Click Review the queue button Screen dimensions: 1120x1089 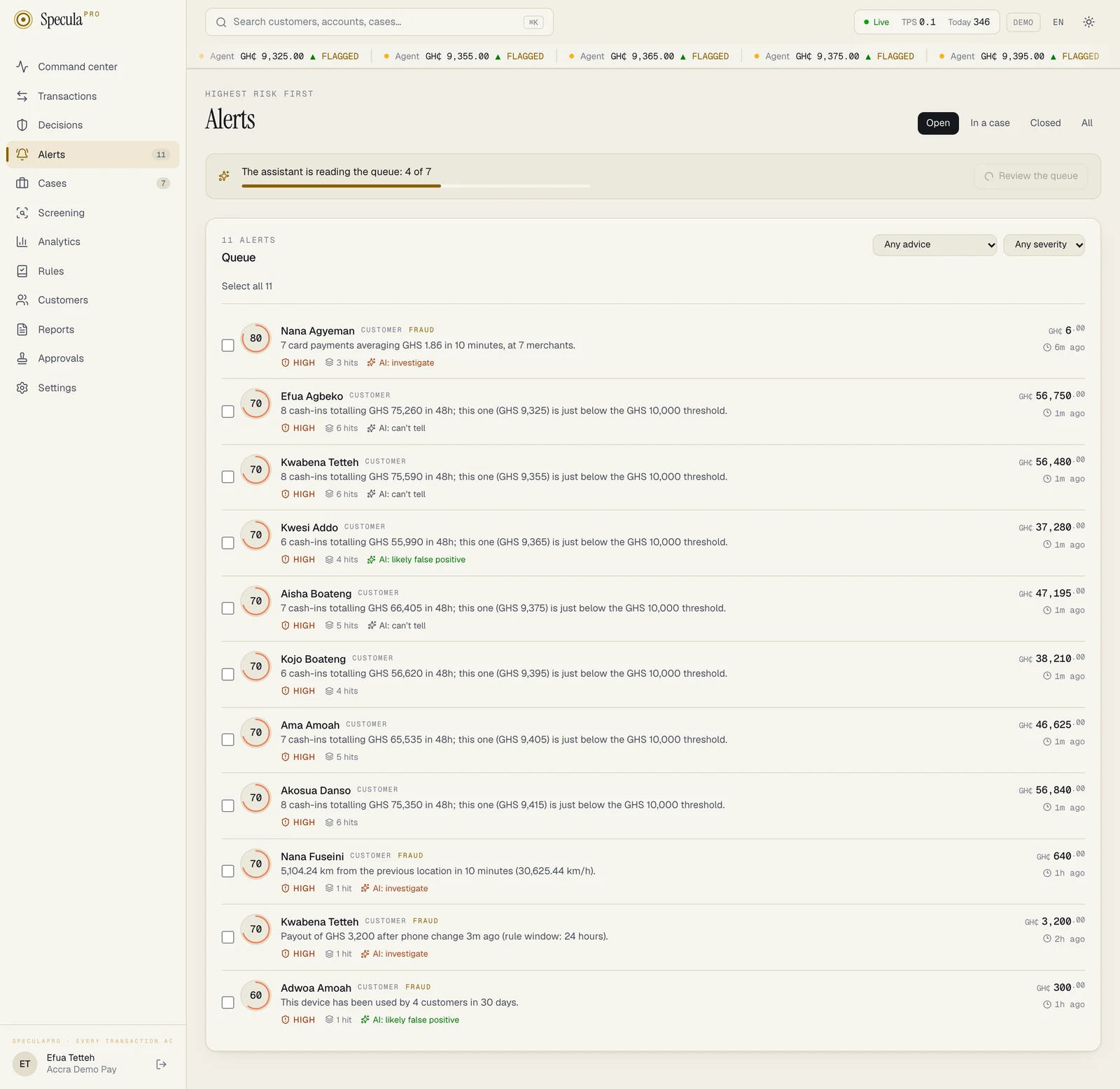tap(1030, 176)
